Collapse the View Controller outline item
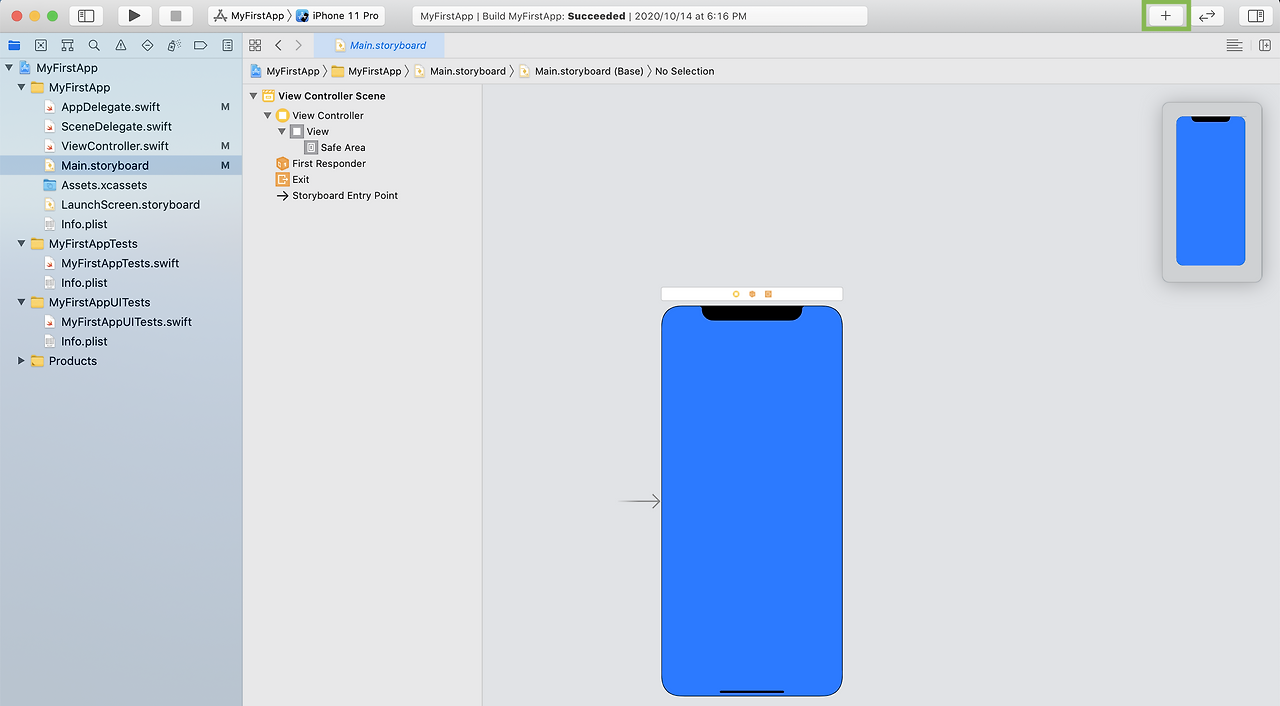Screen dimensions: 1280x706 tap(268, 116)
